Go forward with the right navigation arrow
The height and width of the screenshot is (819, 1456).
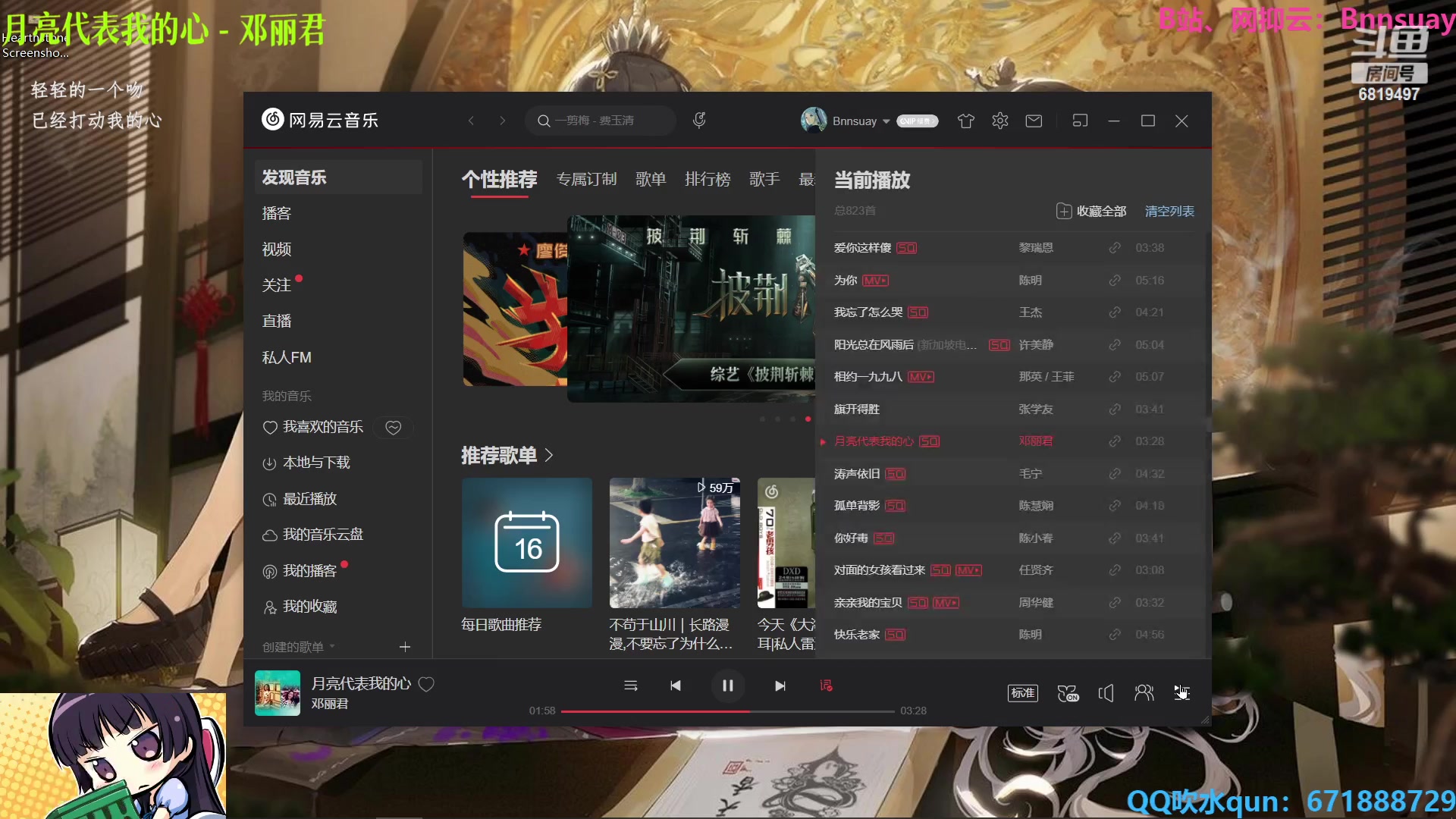click(502, 121)
